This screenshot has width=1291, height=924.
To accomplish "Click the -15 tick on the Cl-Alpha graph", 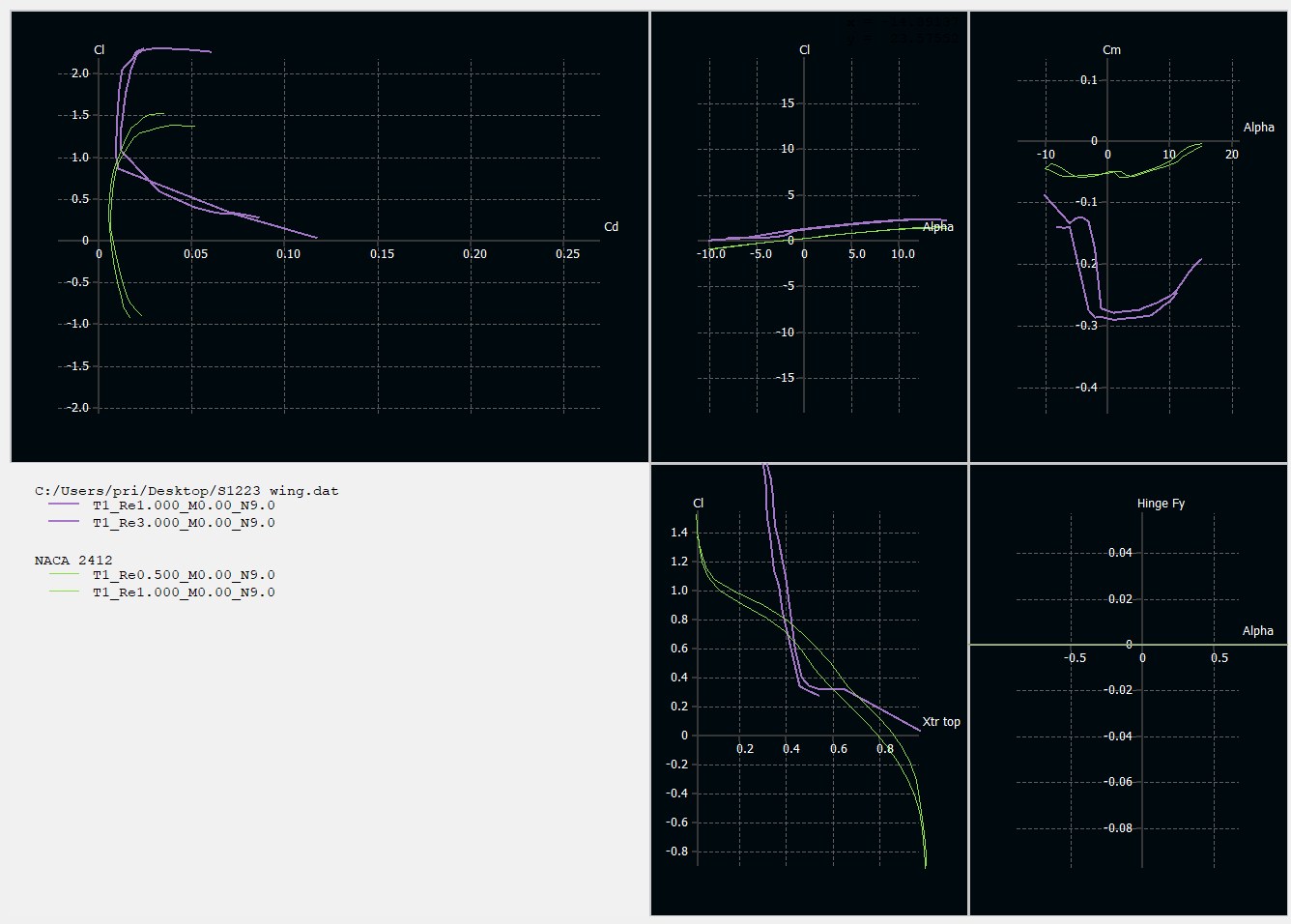I will (786, 378).
